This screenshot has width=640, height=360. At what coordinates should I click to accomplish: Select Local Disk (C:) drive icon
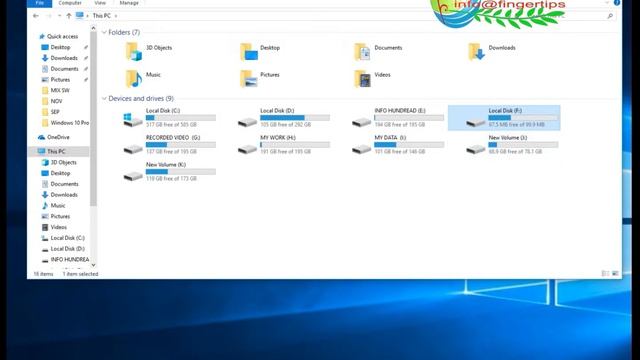(133, 120)
